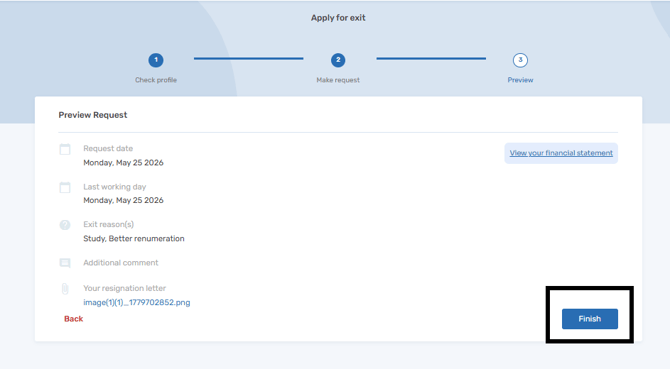
Task: Click the Exit reason question mark icon
Action: 65,225
